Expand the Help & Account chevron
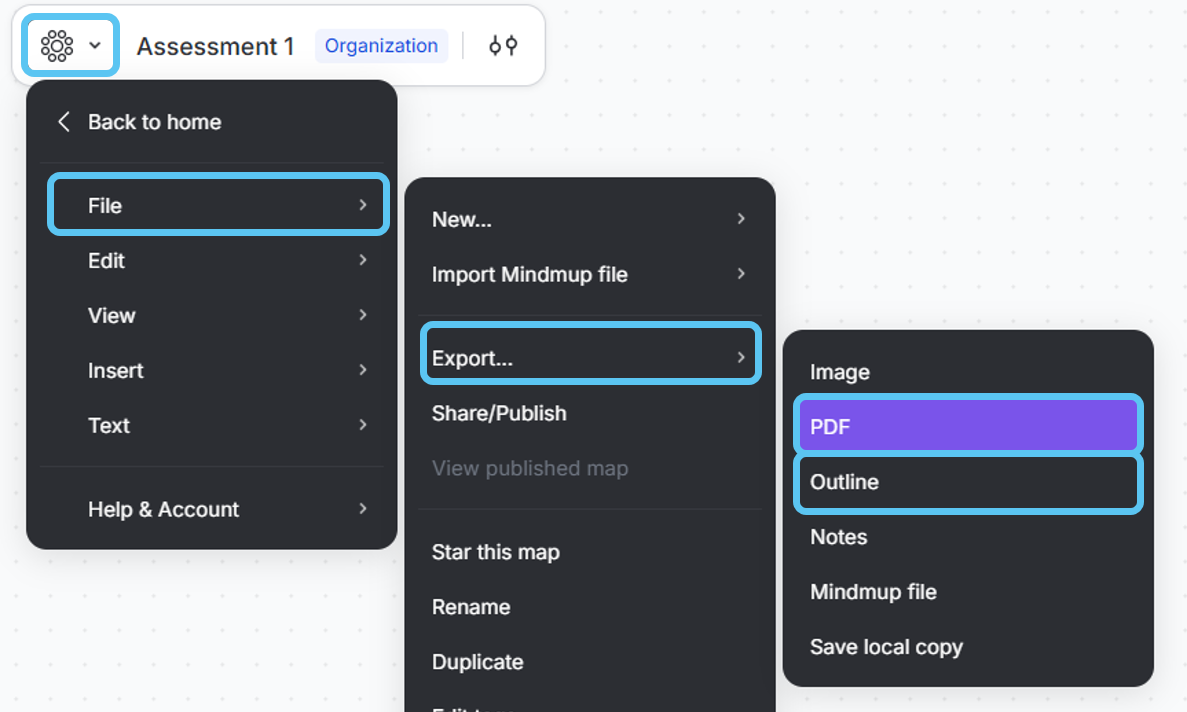The image size is (1187, 712). pyautogui.click(x=363, y=508)
